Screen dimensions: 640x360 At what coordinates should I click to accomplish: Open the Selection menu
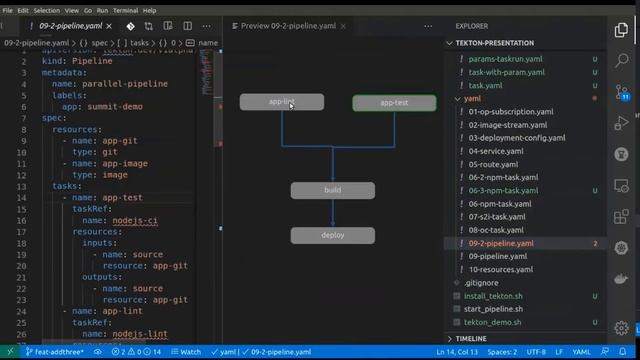click(47, 11)
